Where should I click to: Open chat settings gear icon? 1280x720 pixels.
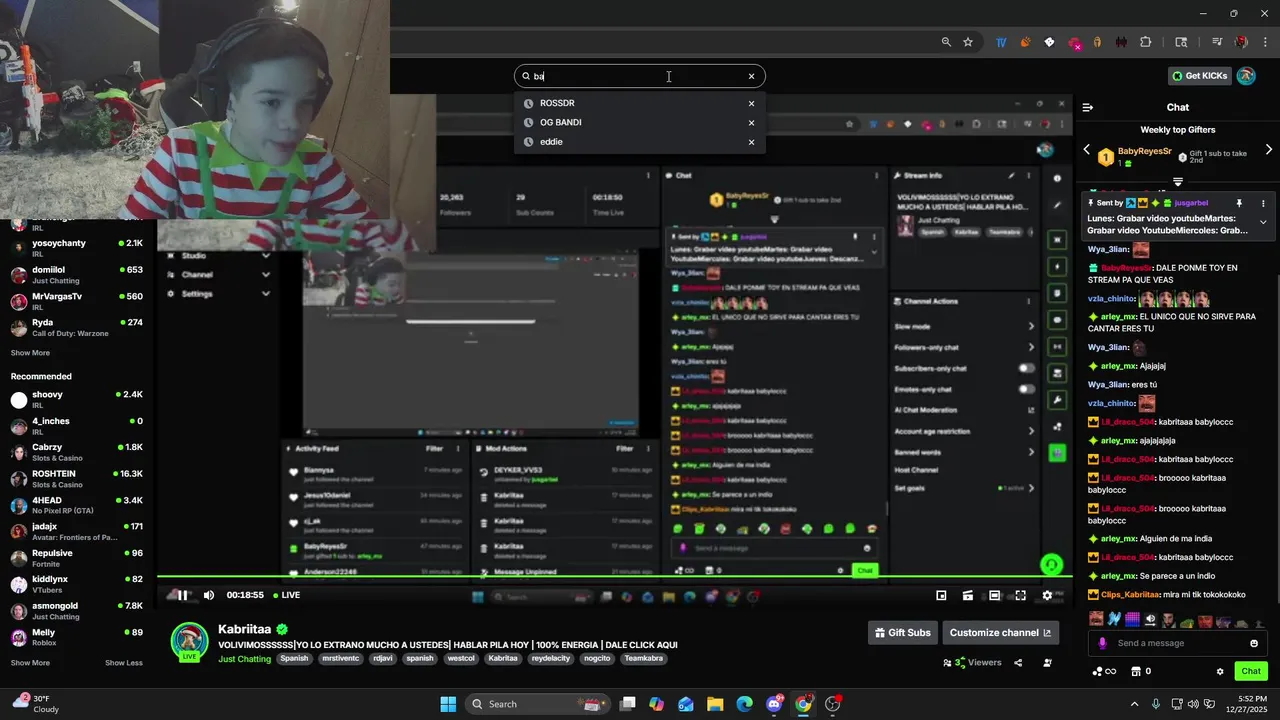tap(1220, 671)
